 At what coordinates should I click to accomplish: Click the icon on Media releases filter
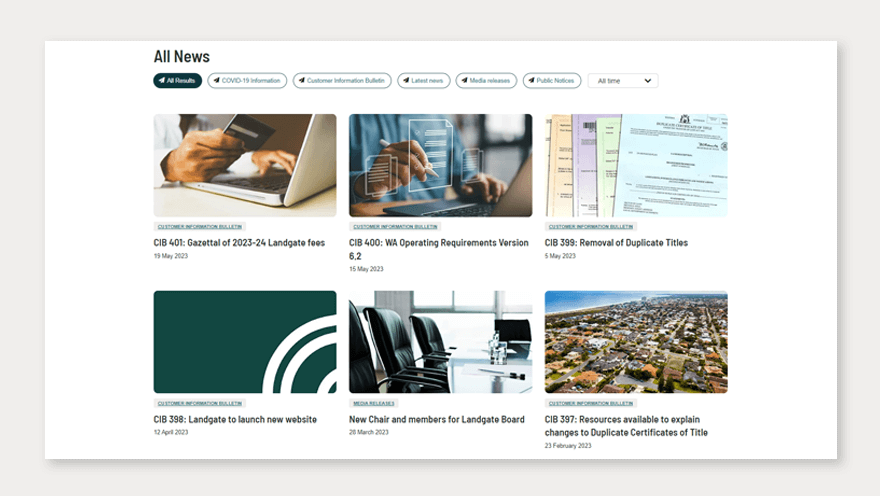tap(464, 81)
